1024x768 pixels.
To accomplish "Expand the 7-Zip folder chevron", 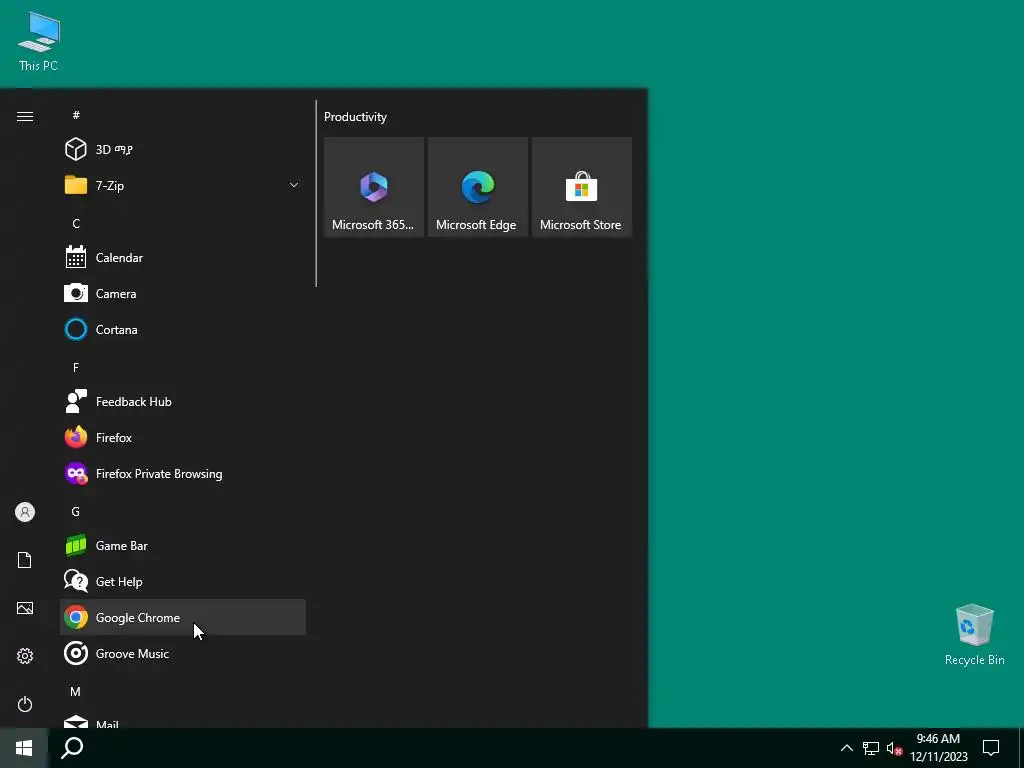I will point(294,185).
